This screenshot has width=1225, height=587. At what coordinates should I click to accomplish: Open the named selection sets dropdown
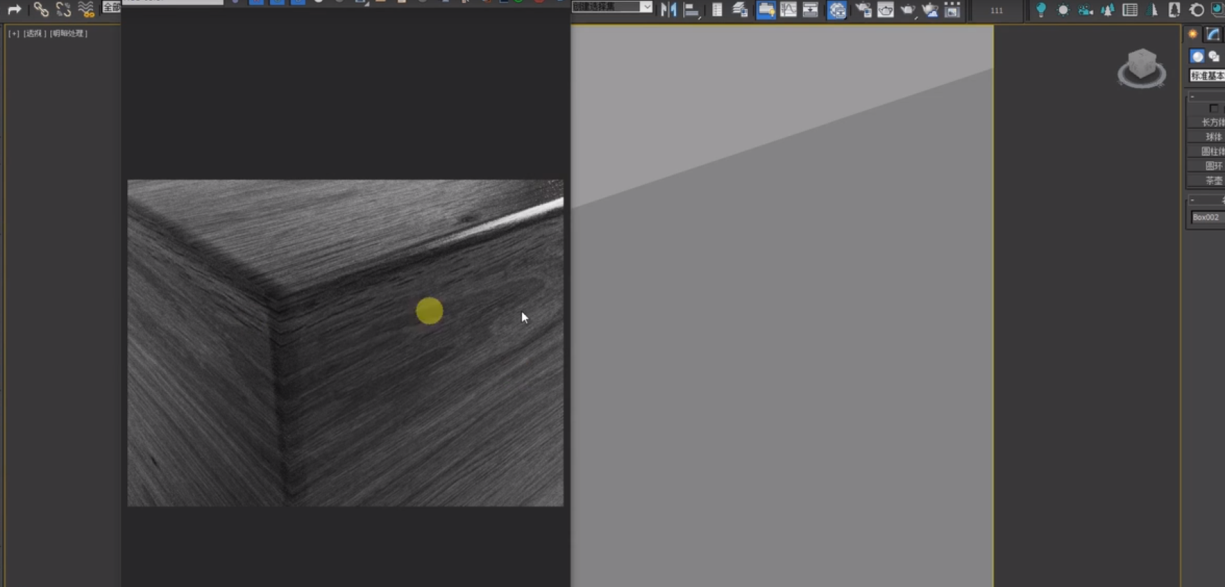click(645, 7)
